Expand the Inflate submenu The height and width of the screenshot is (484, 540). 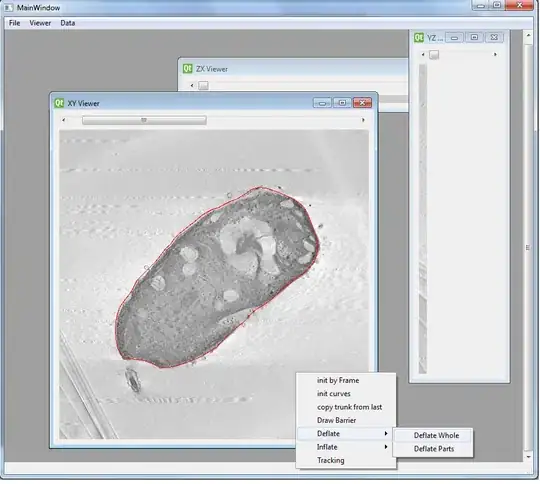point(346,447)
